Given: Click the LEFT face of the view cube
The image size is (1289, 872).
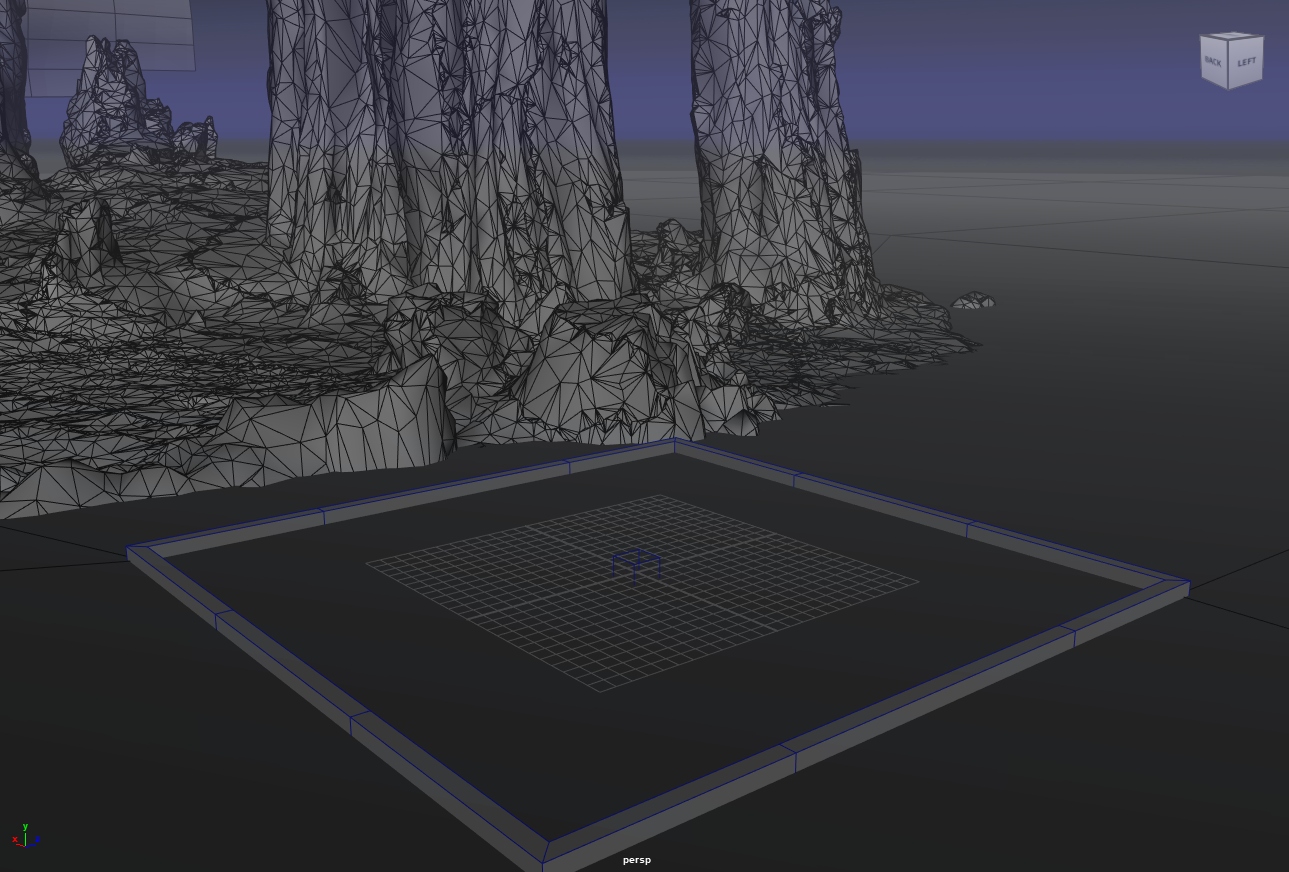Looking at the screenshot, I should coord(1246,62).
